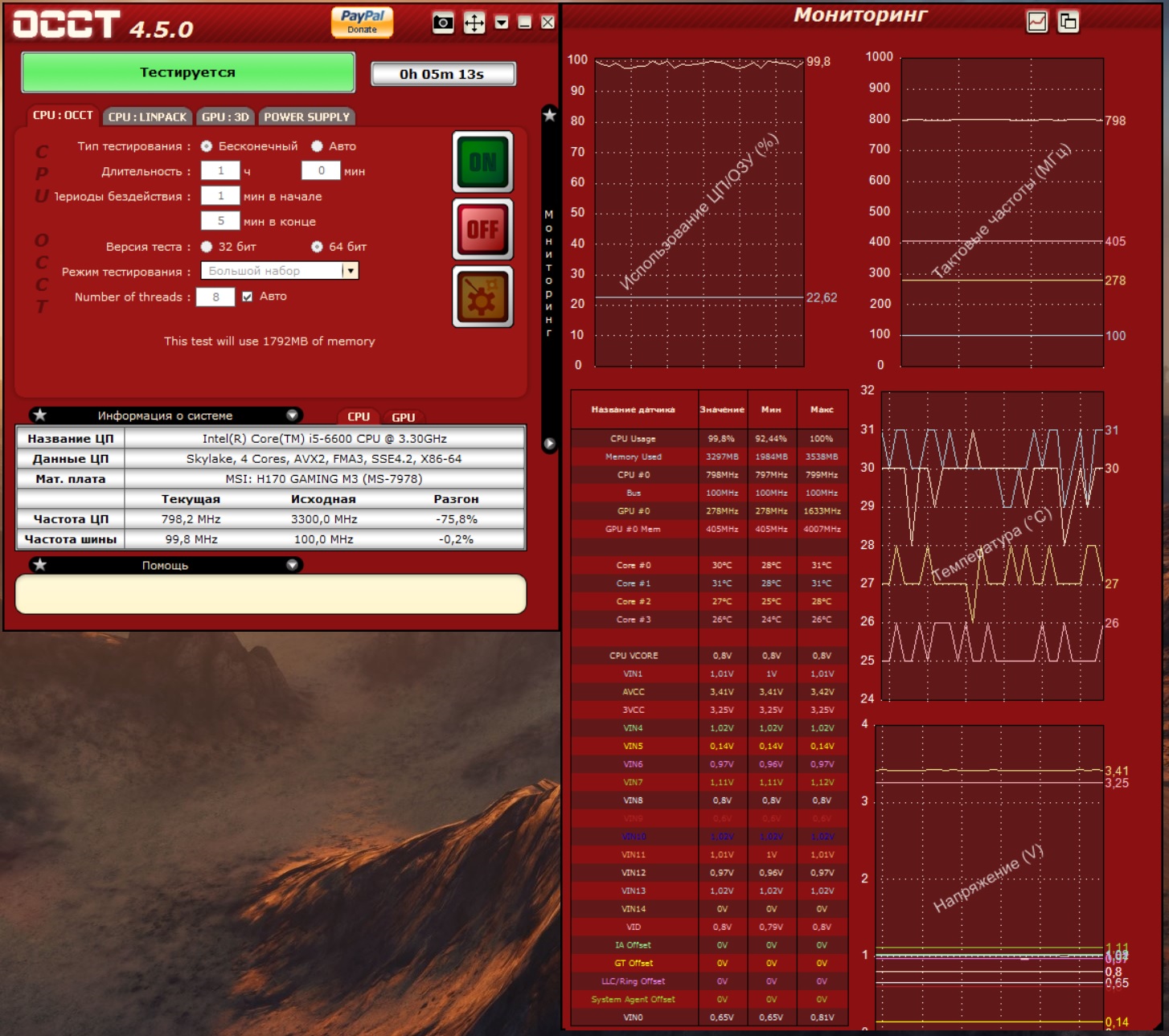Click the star beside Помощь
Image resolution: width=1169 pixels, height=1036 pixels.
[x=40, y=565]
